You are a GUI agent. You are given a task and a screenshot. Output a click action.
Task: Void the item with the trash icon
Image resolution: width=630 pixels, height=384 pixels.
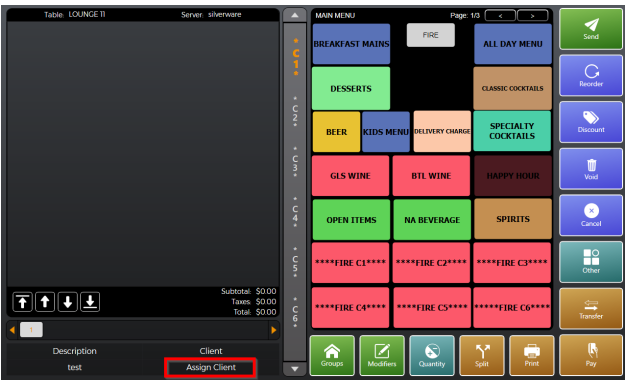591,169
